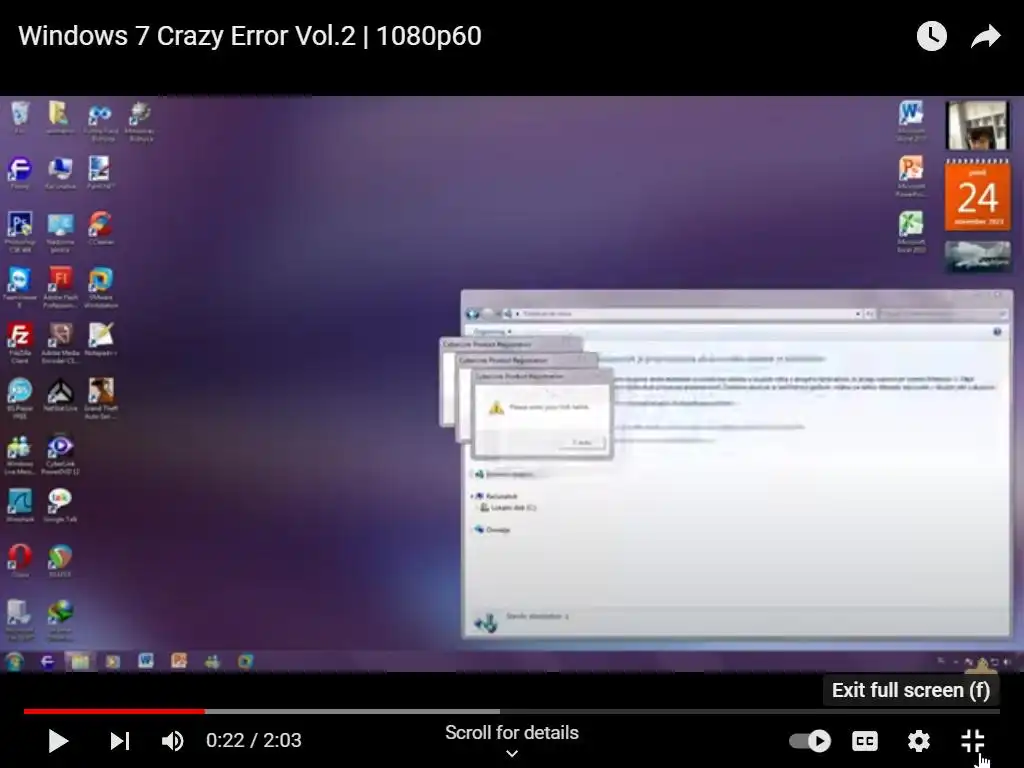
Task: Click the Word icon on the video taskbar
Action: [x=146, y=661]
